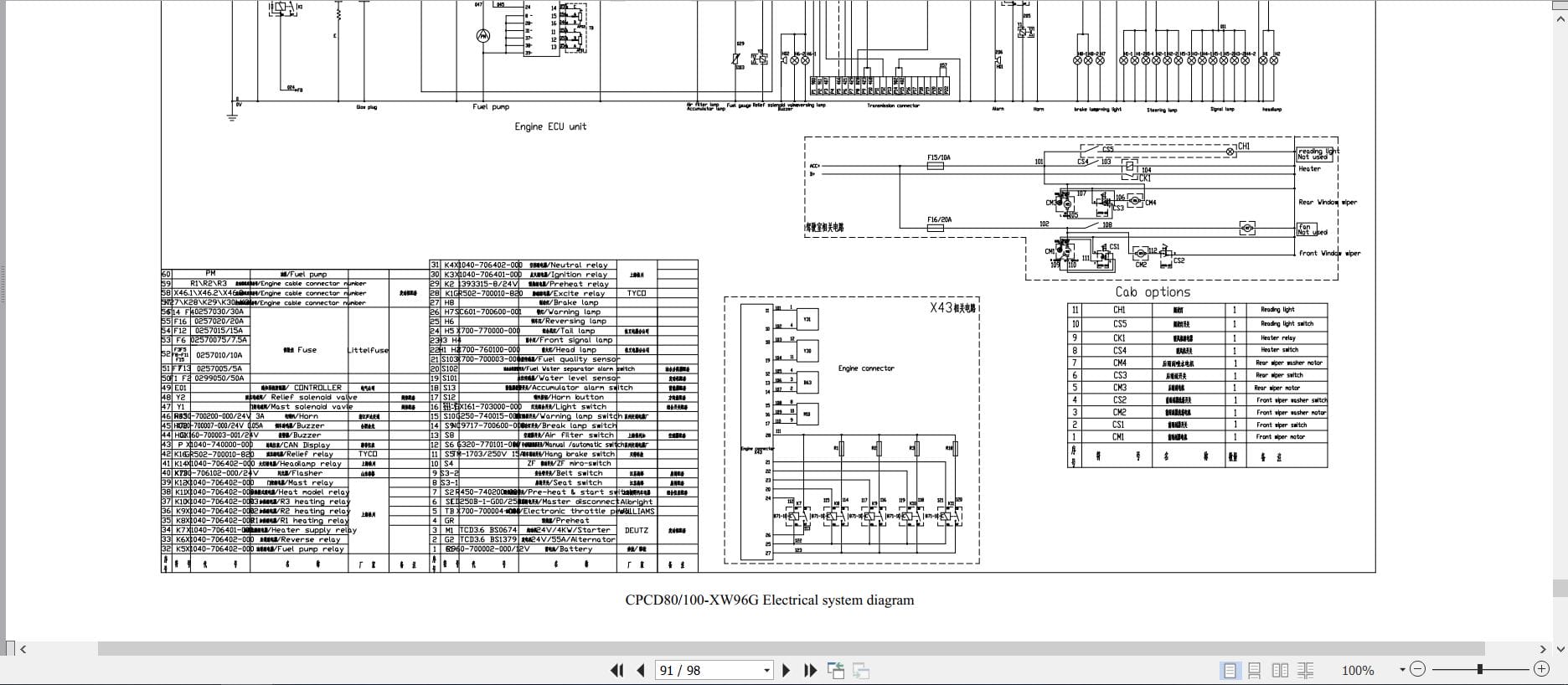The width and height of the screenshot is (1568, 685).
Task: Click the 'Heater' label in cab circuit
Action: click(x=1309, y=168)
